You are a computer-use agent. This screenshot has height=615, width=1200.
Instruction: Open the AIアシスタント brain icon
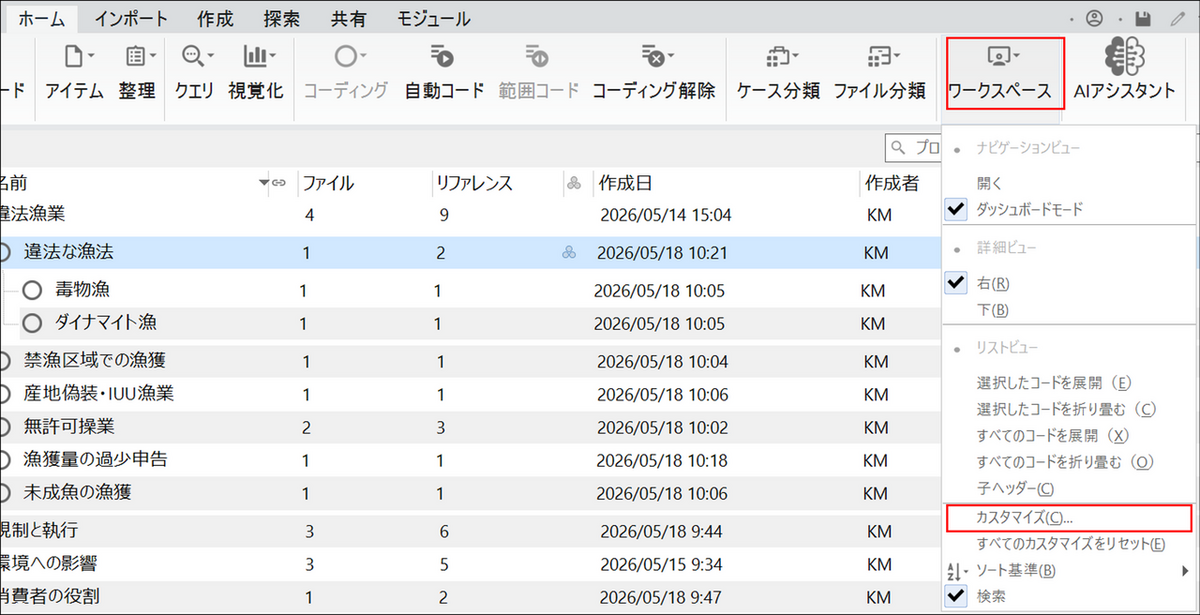1125,57
